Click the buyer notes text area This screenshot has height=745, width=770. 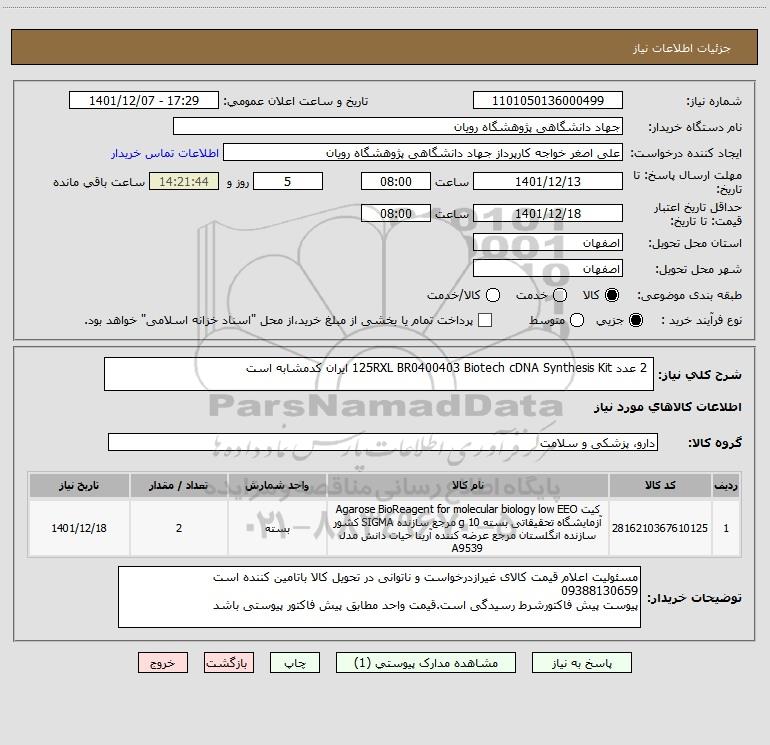click(379, 597)
